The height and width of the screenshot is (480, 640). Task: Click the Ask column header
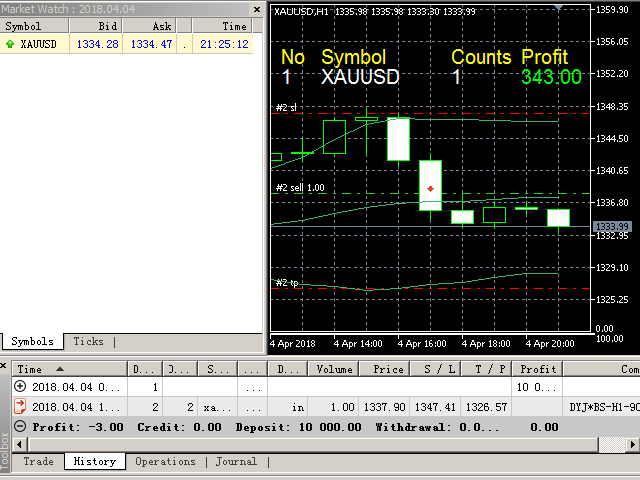click(x=150, y=26)
